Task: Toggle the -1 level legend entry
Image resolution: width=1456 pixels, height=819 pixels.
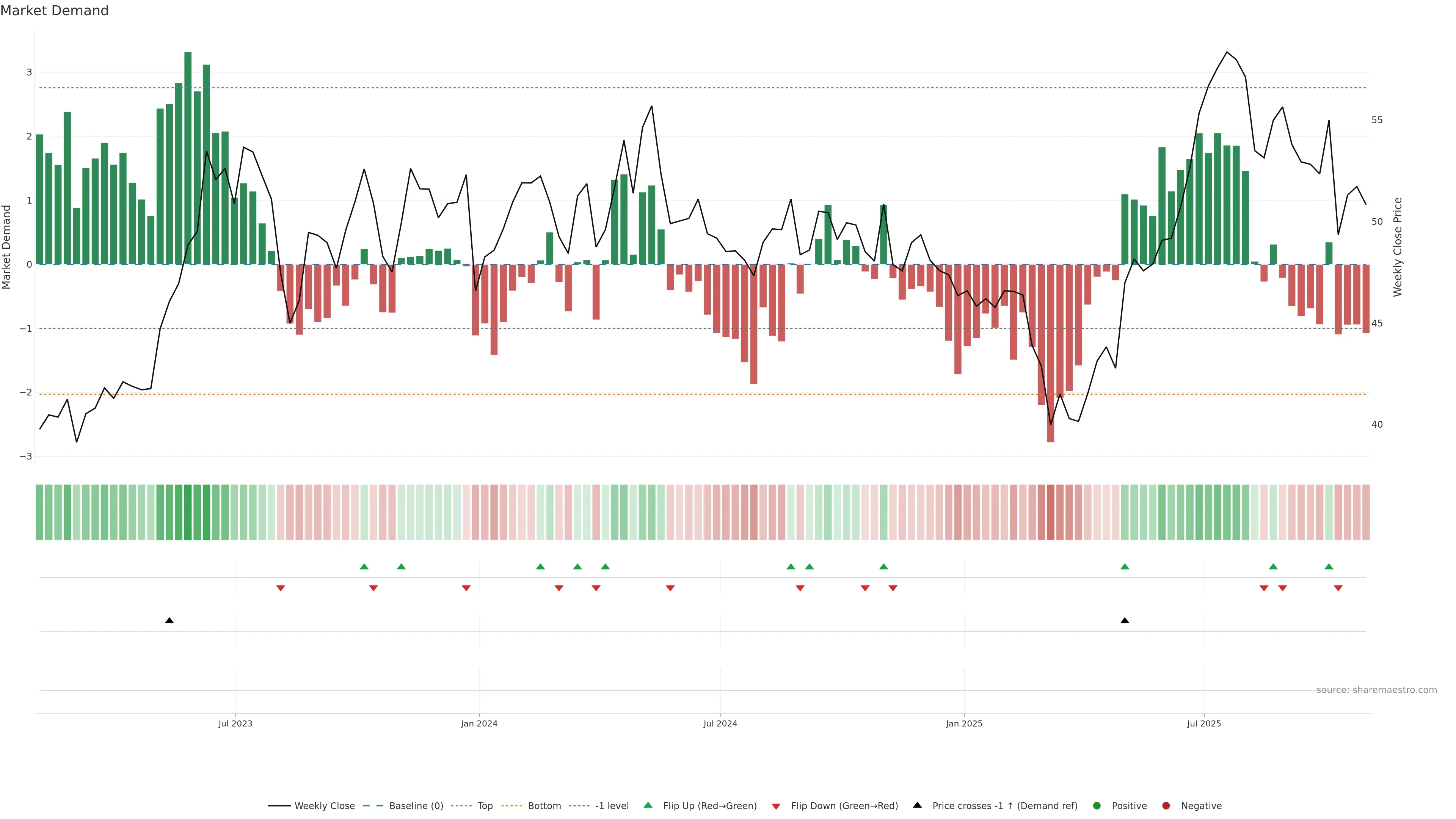Action: [612, 805]
